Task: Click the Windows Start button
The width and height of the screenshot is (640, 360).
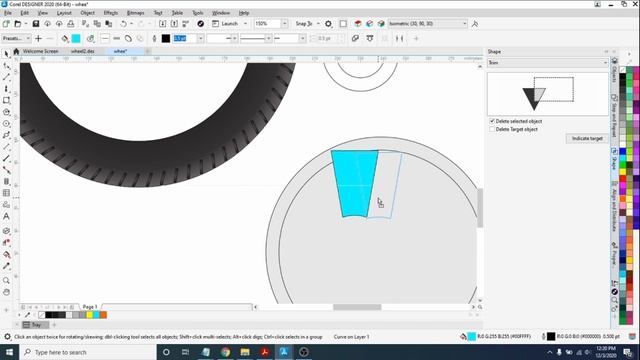Action: [9, 352]
